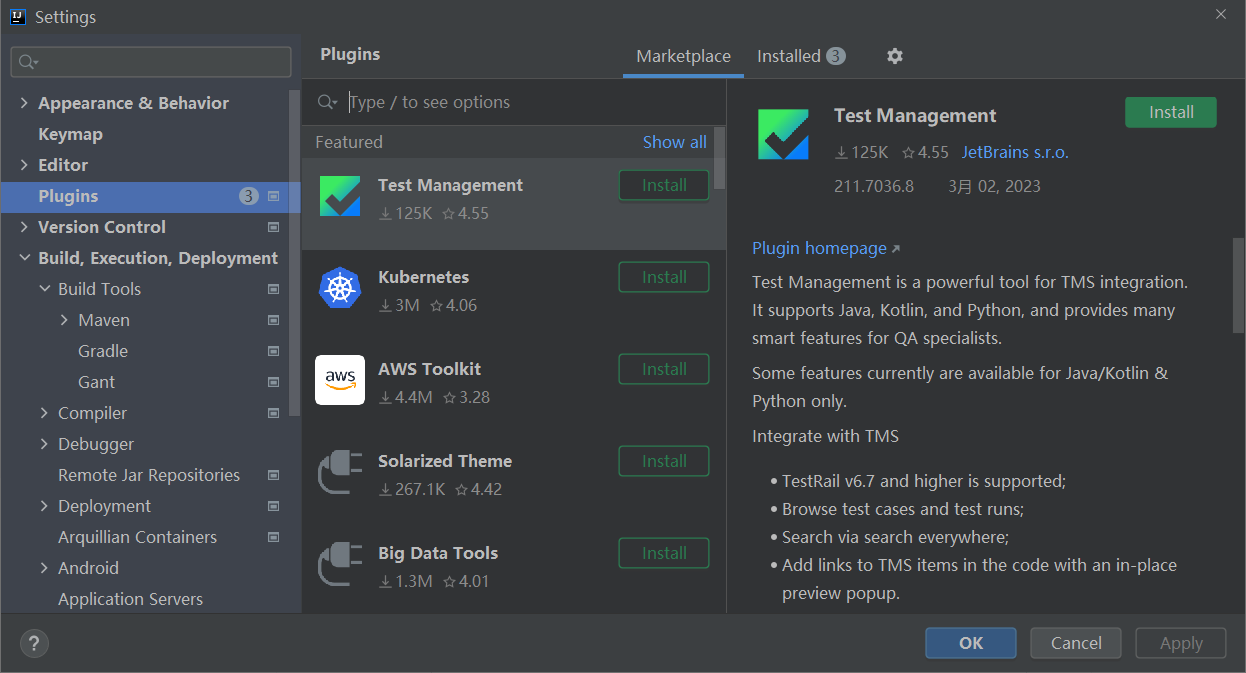
Task: Click project-level icon beside Compiler
Action: (274, 413)
